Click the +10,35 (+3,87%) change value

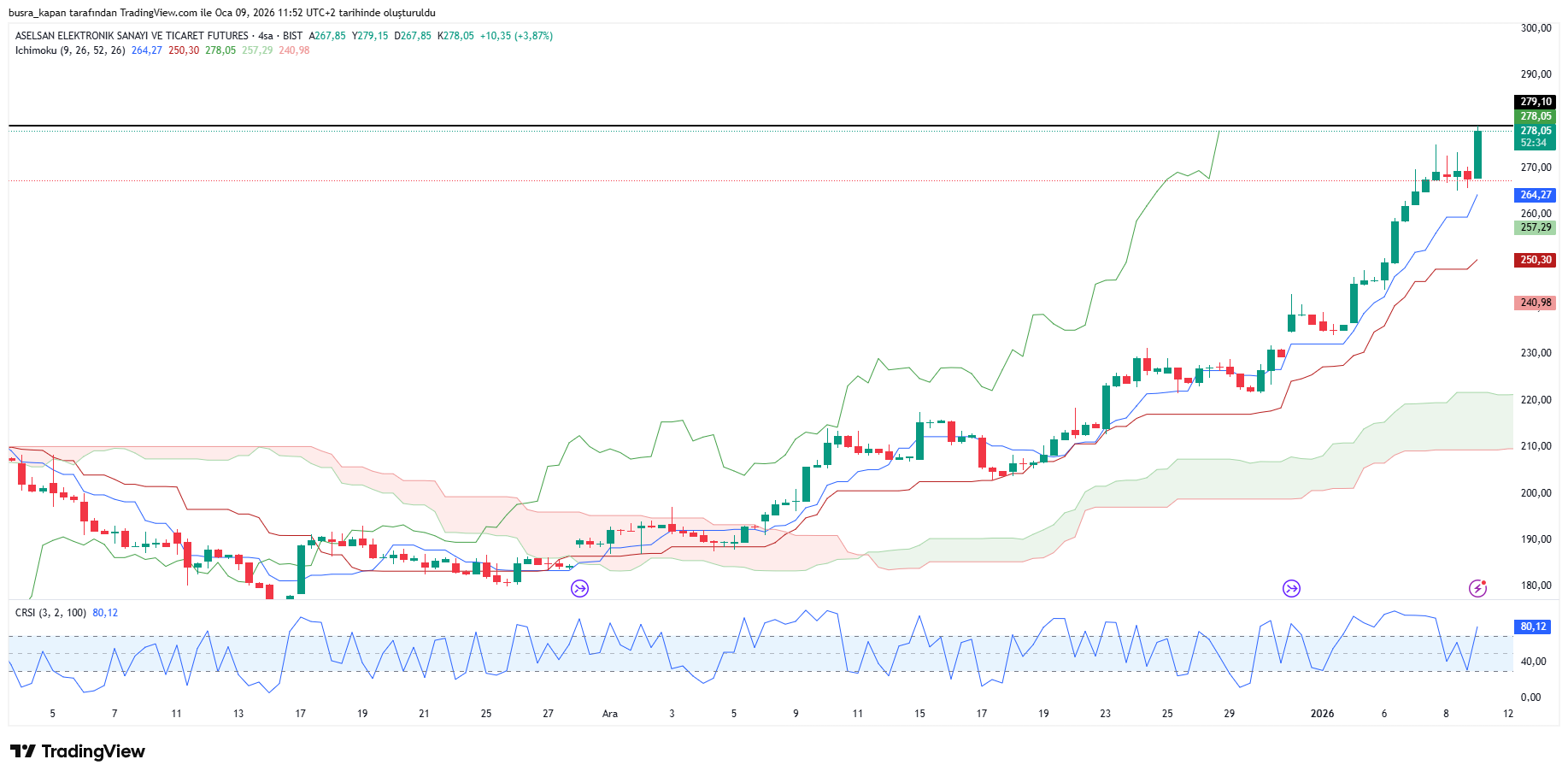click(x=516, y=36)
